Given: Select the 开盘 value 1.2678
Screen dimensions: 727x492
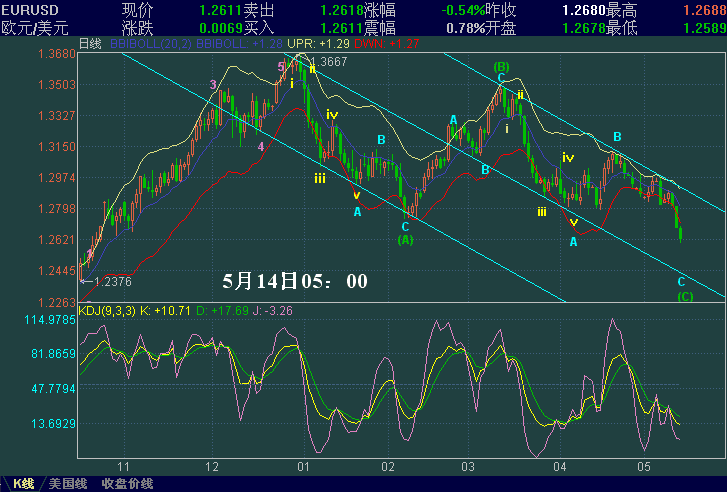Looking at the screenshot, I should coord(584,28).
